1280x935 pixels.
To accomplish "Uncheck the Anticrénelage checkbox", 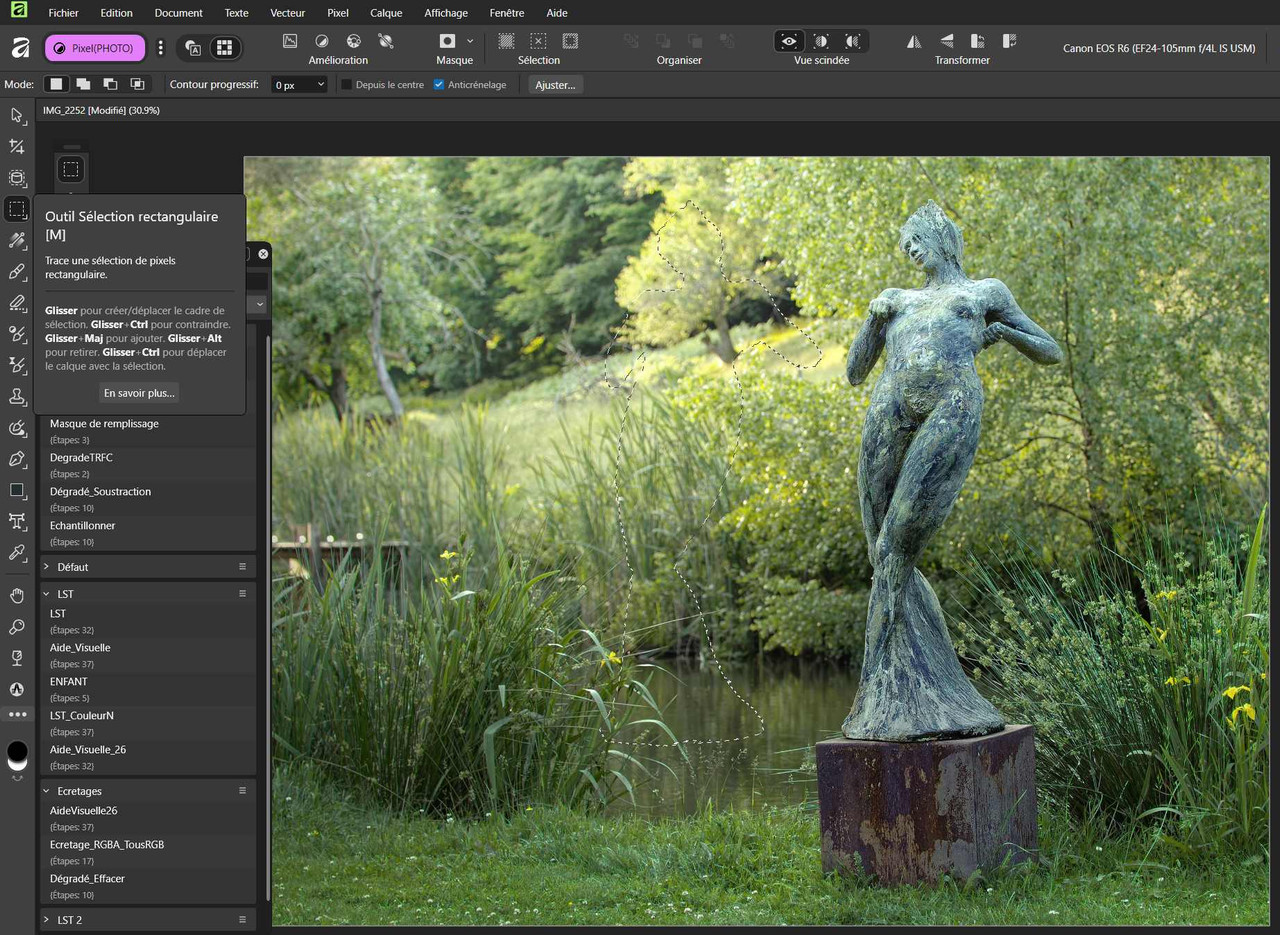I will 439,85.
